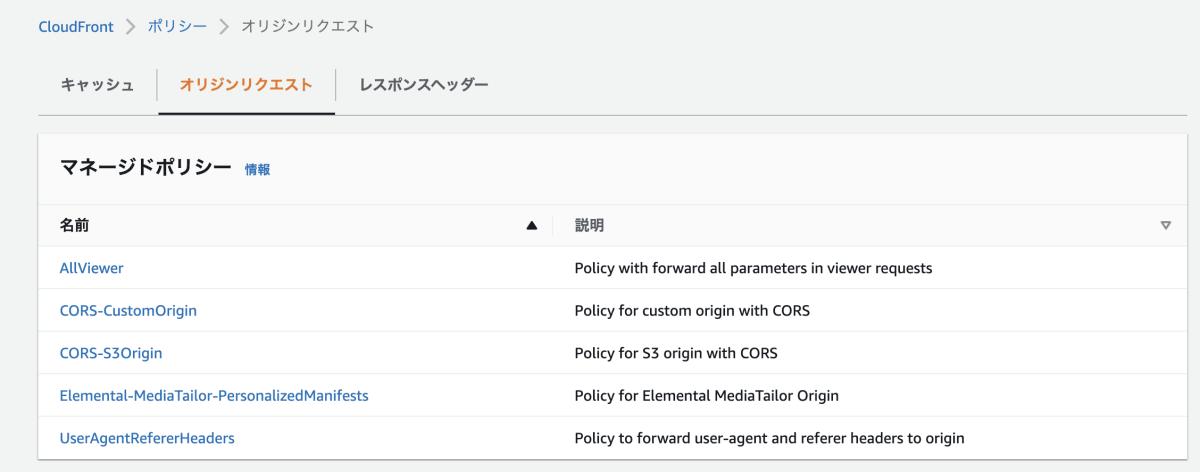
Task: Select the text 'Policy with forward all parameters in viewer requests'
Action: (x=754, y=268)
